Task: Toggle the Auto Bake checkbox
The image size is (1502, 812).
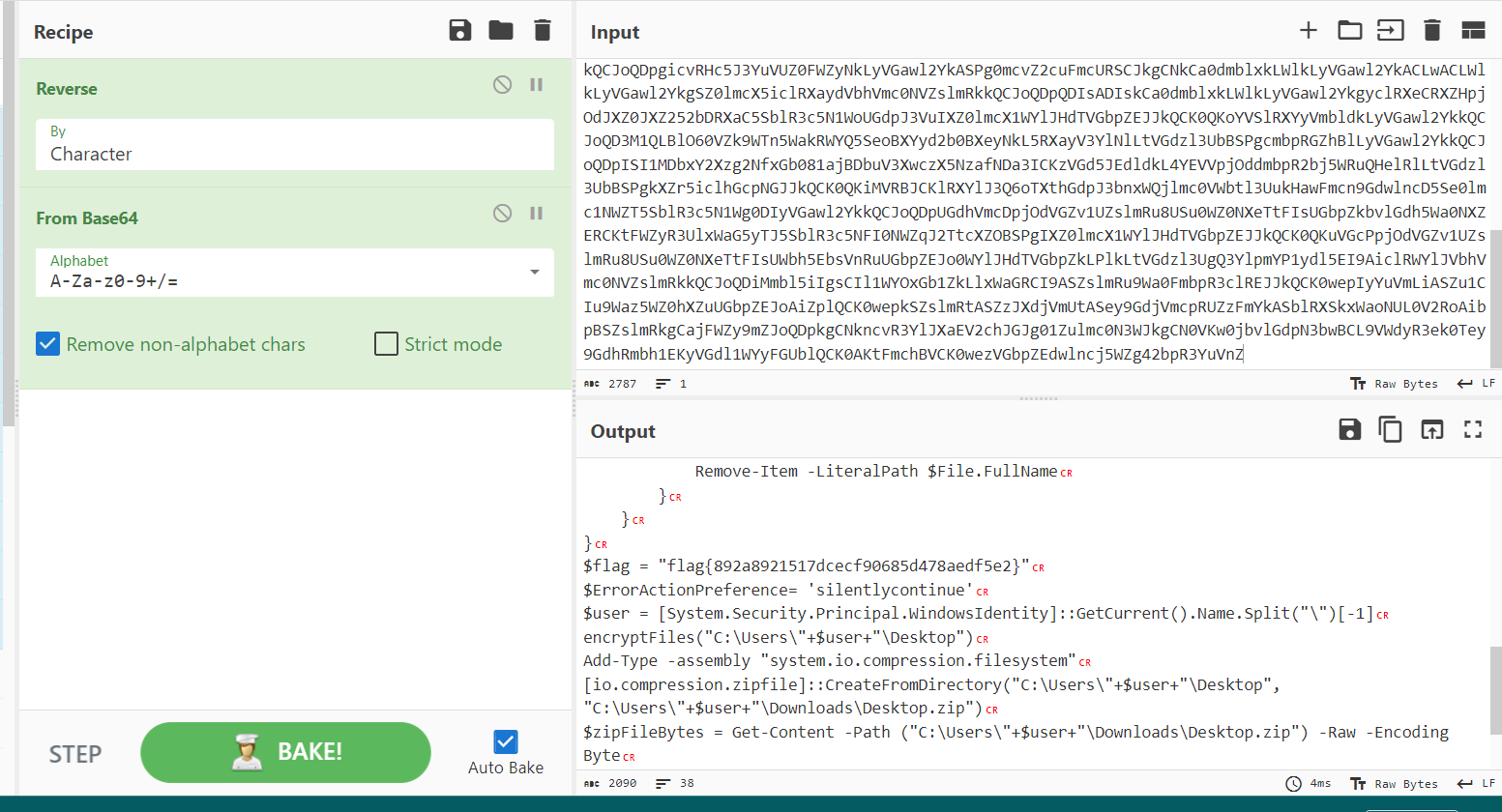Action: (x=506, y=741)
